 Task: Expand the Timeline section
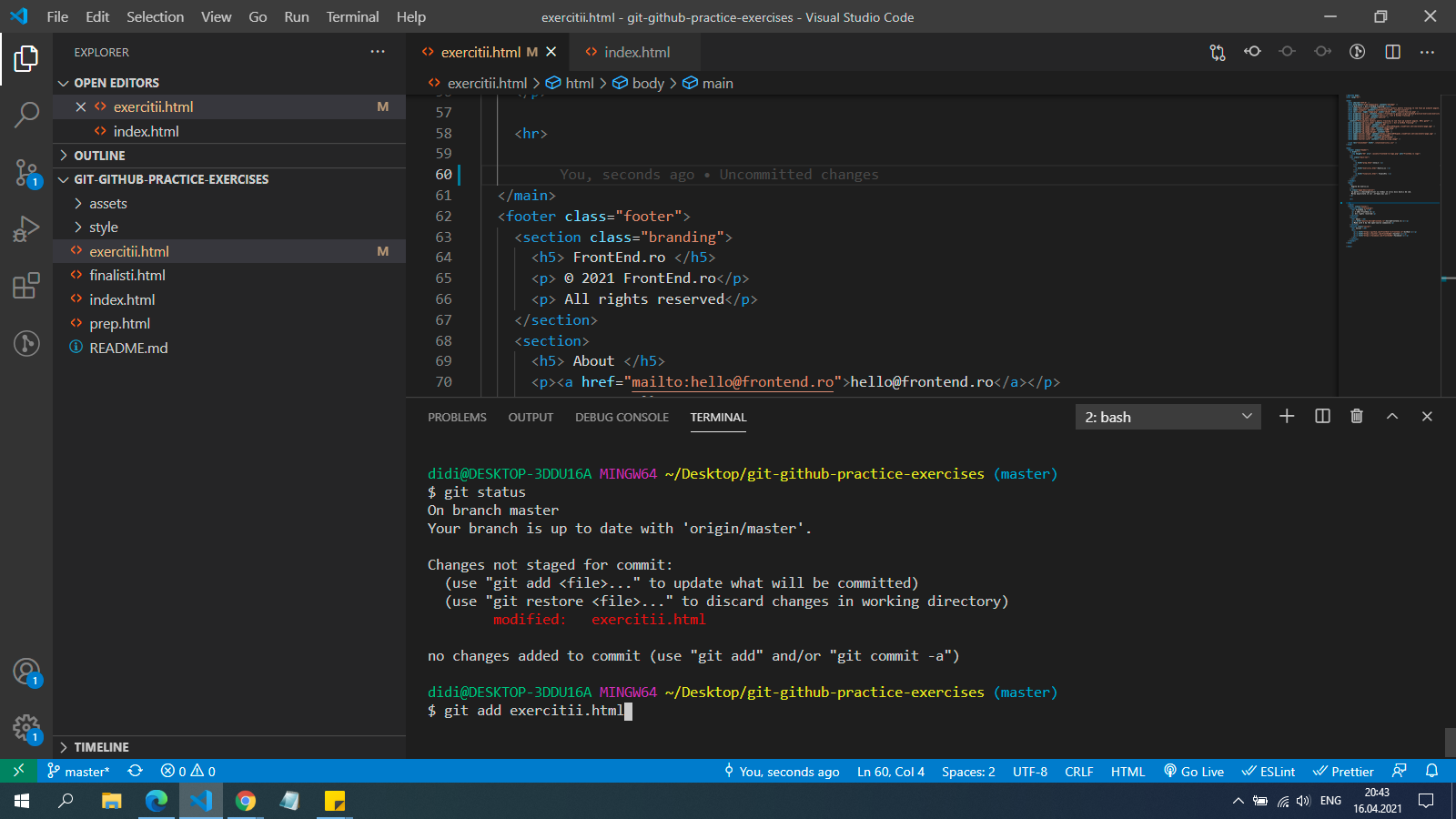[101, 747]
